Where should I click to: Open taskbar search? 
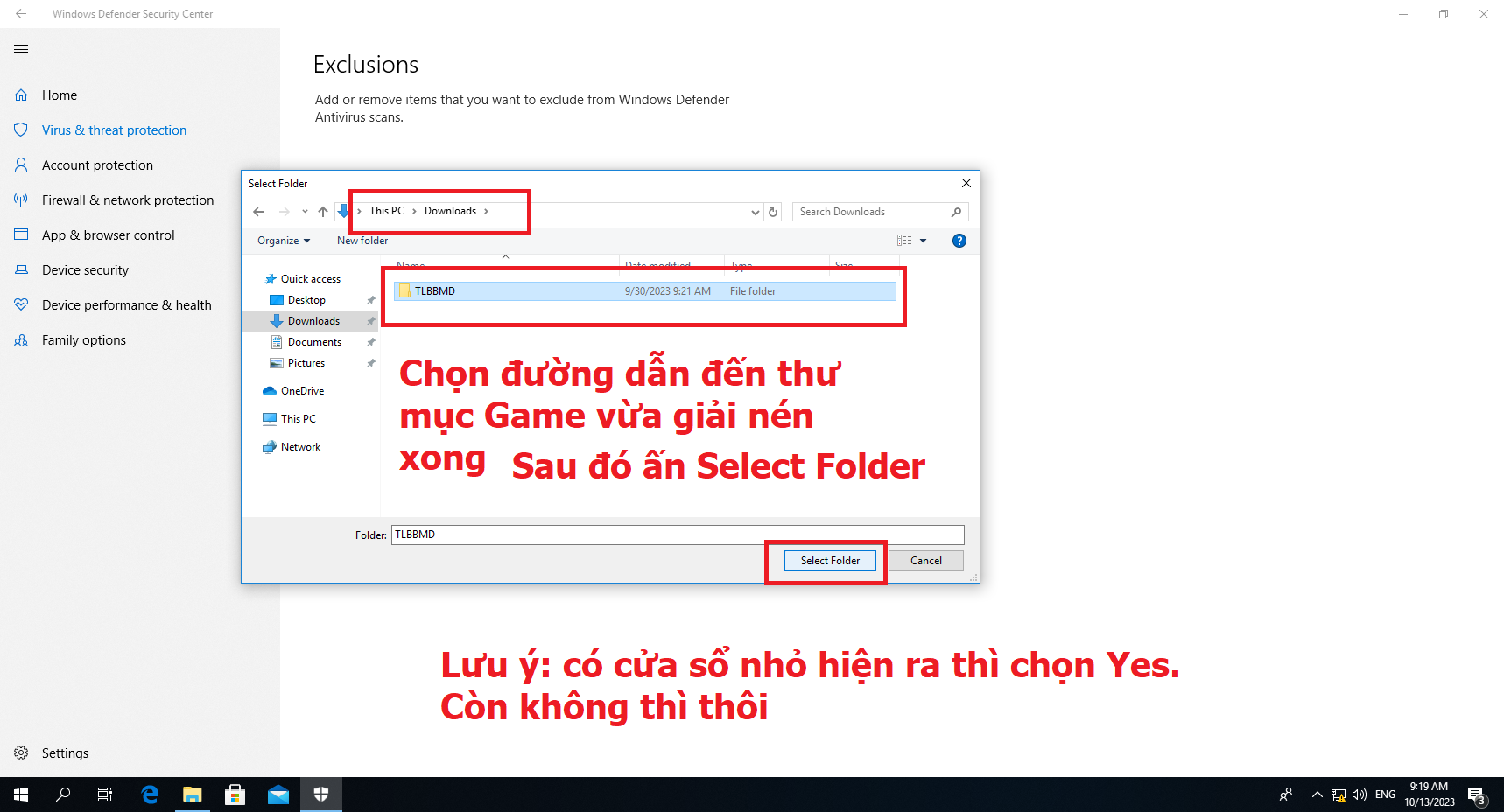63,794
